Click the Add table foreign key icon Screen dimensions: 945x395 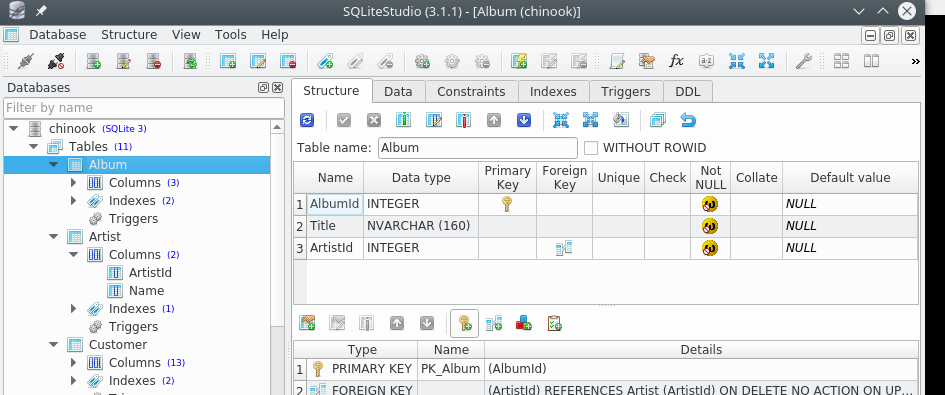494,324
